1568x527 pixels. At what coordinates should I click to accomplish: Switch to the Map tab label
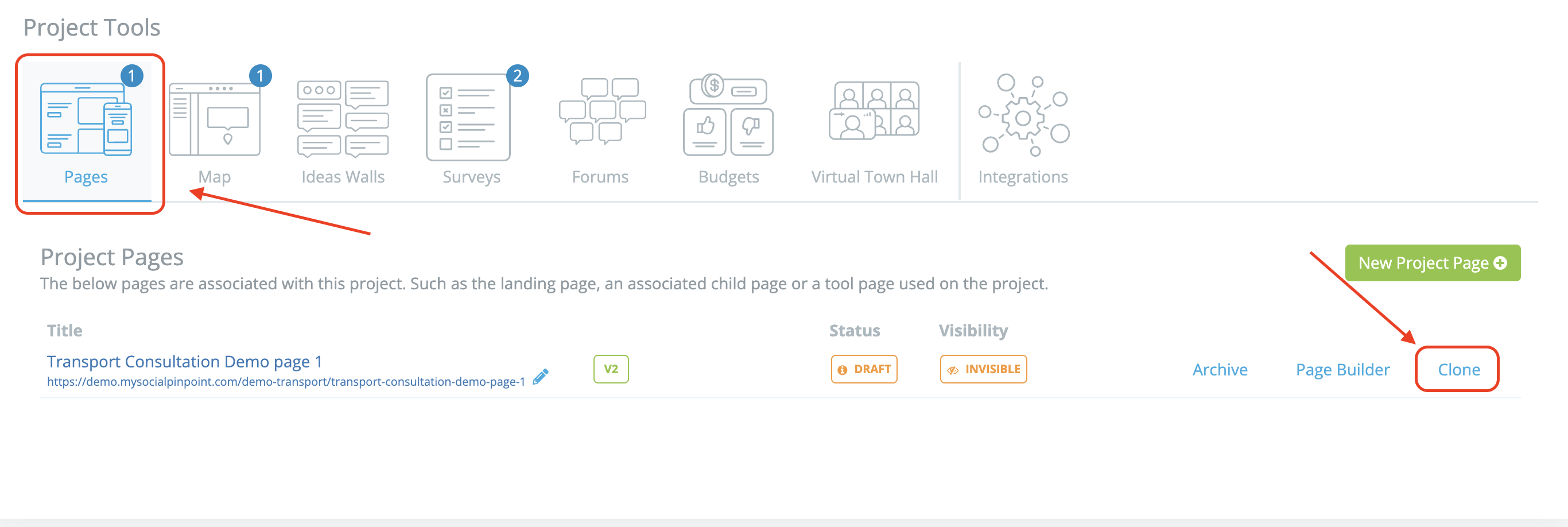214,177
